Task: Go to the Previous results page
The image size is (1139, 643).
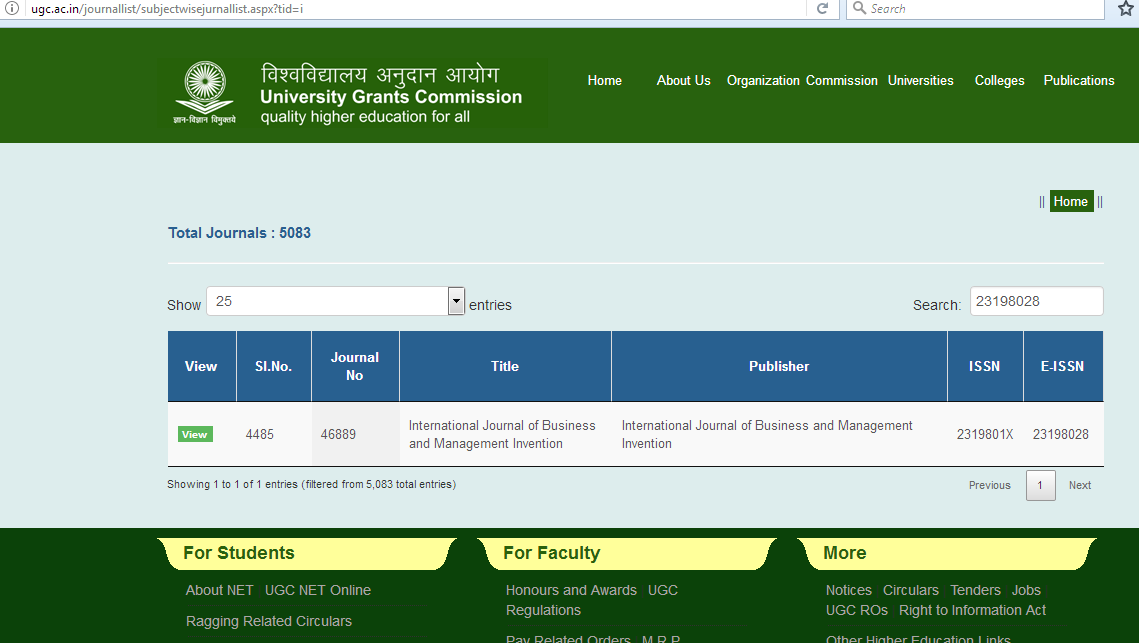Action: 989,485
